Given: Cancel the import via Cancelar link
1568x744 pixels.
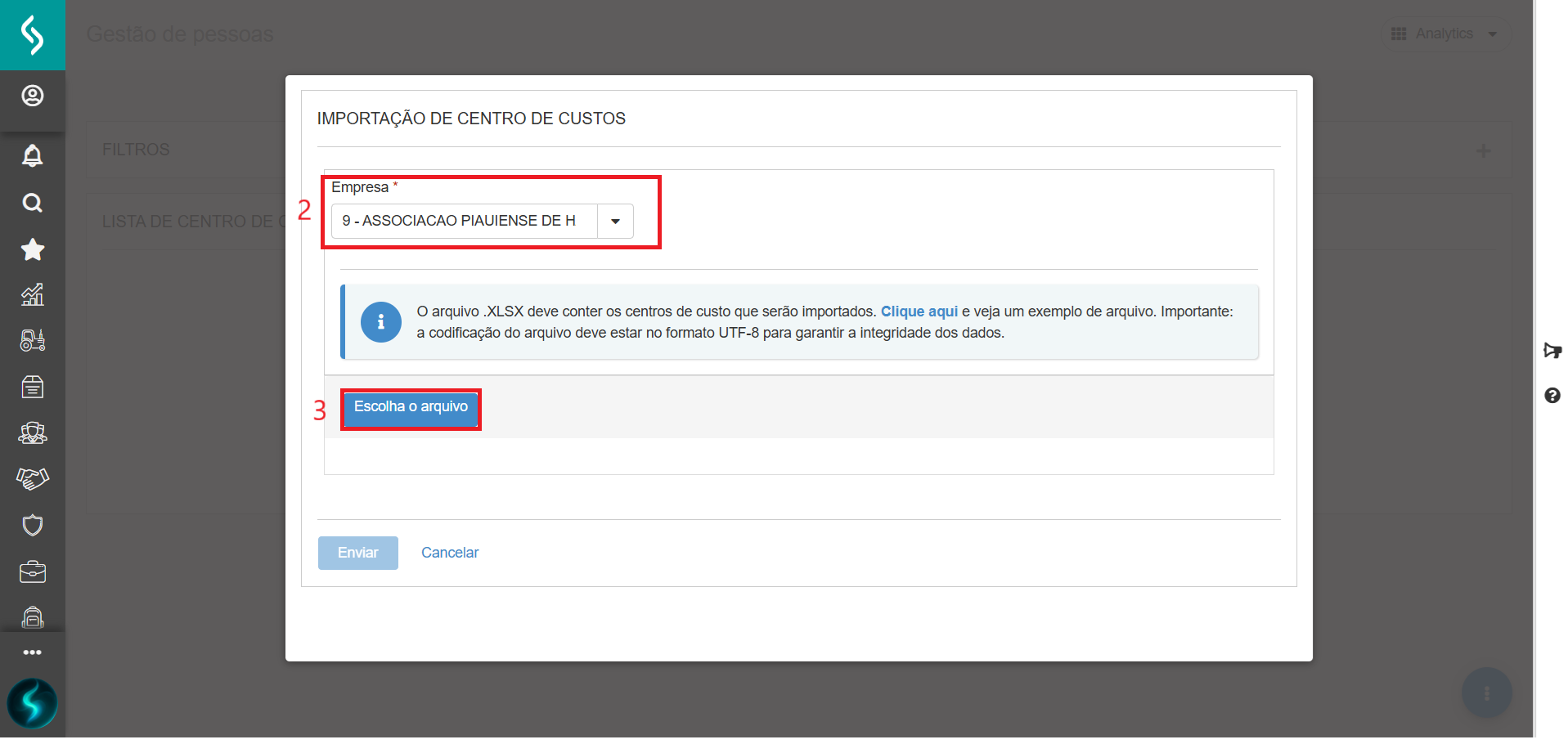Looking at the screenshot, I should click(x=450, y=554).
